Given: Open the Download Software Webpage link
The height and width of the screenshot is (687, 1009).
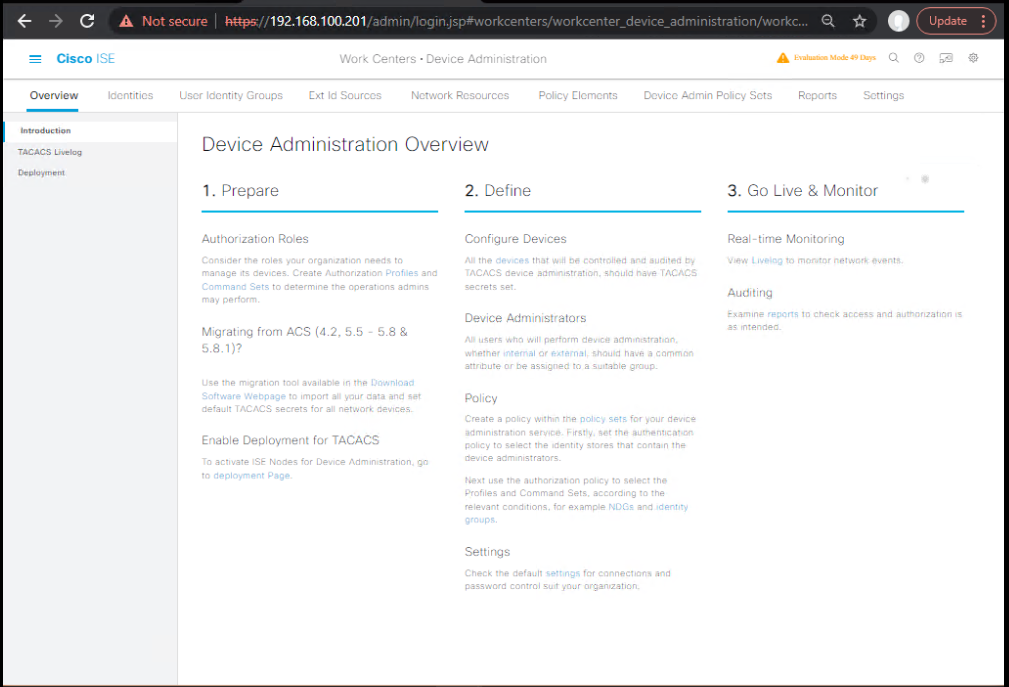Looking at the screenshot, I should (308, 389).
